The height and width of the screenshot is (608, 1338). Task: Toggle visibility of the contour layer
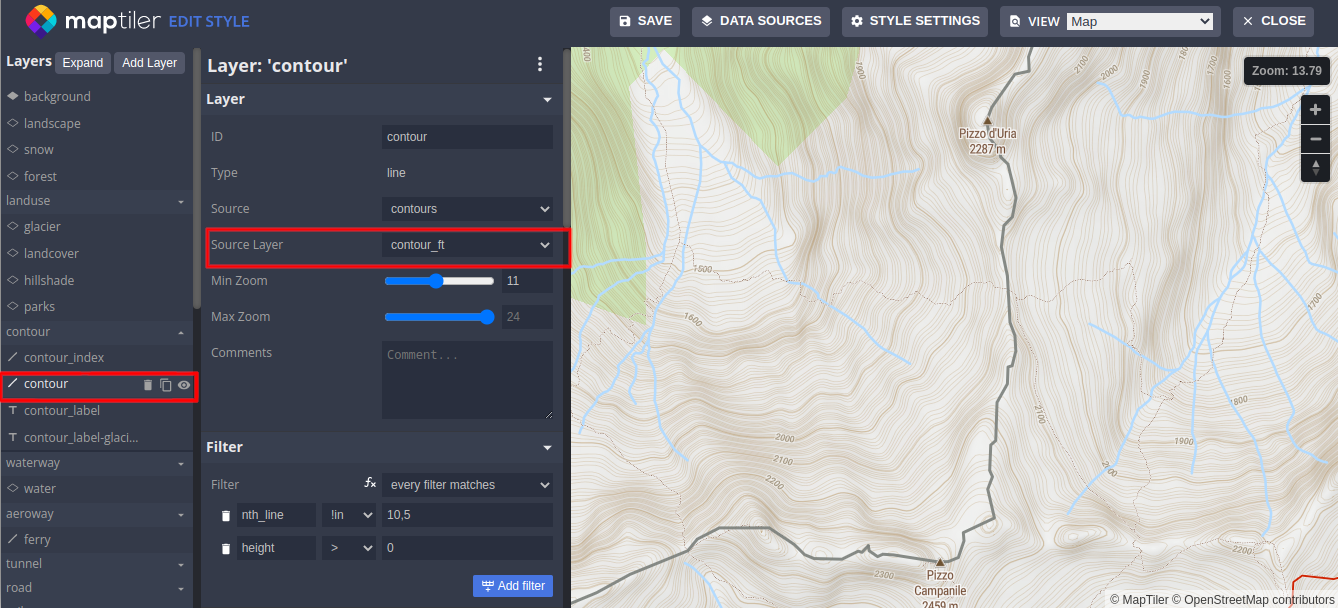(184, 385)
